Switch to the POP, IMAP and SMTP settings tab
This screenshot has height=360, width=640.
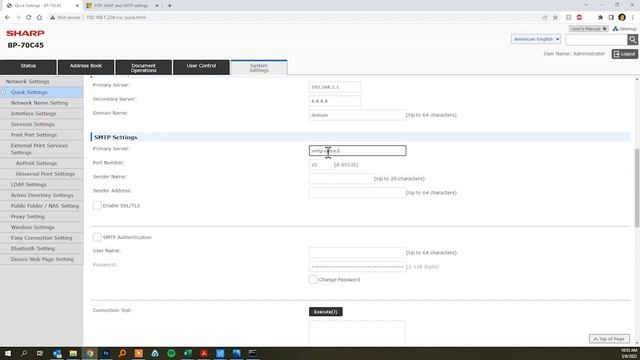click(x=121, y=6)
